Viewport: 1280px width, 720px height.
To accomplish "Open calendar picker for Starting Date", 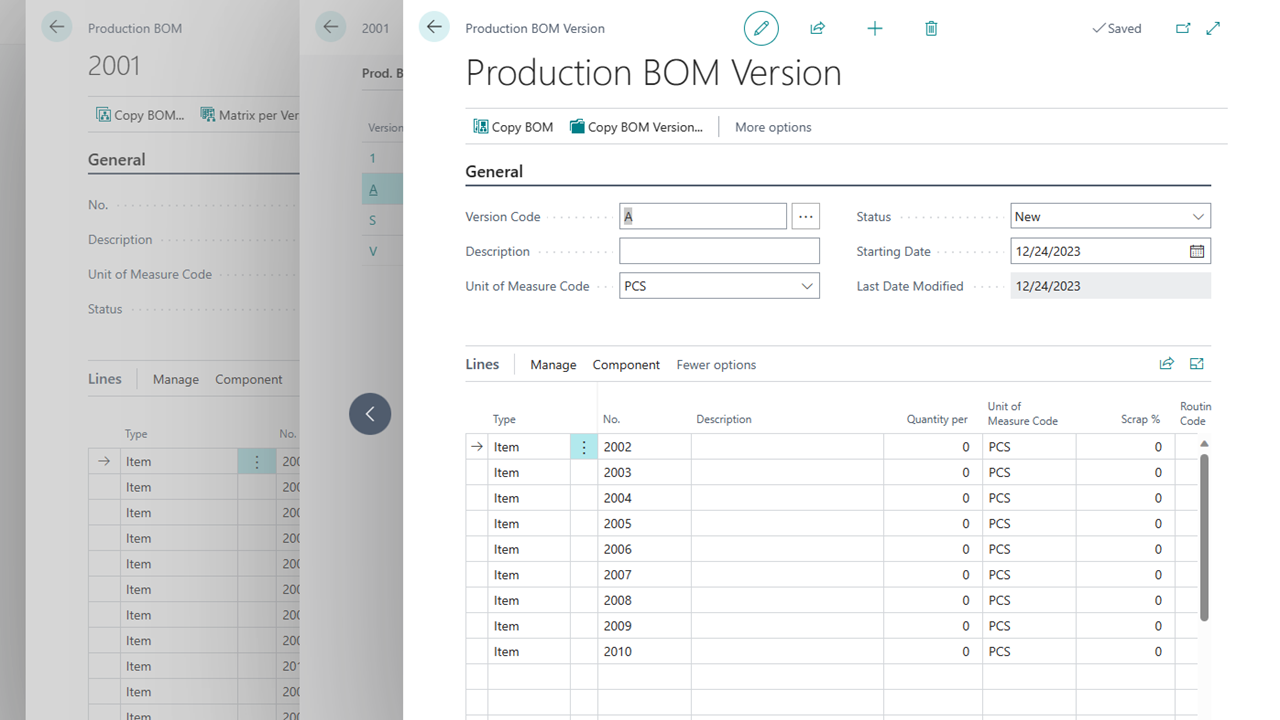I will pyautogui.click(x=1197, y=251).
